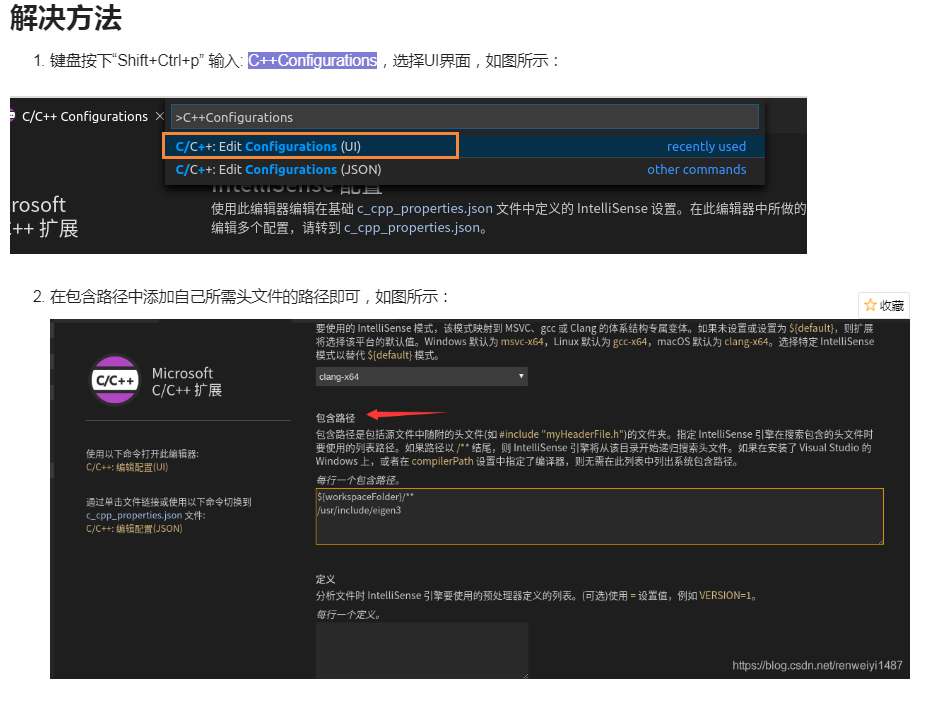925x712 pixels.
Task: Close the C/C++ Configurations editor tab
Action: click(158, 116)
